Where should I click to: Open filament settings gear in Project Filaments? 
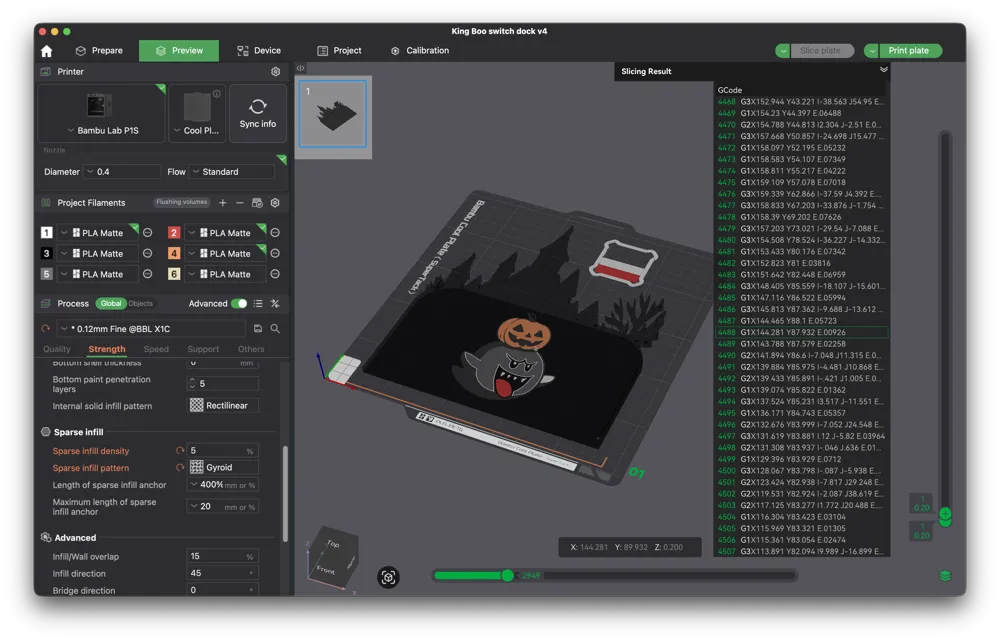tap(275, 203)
